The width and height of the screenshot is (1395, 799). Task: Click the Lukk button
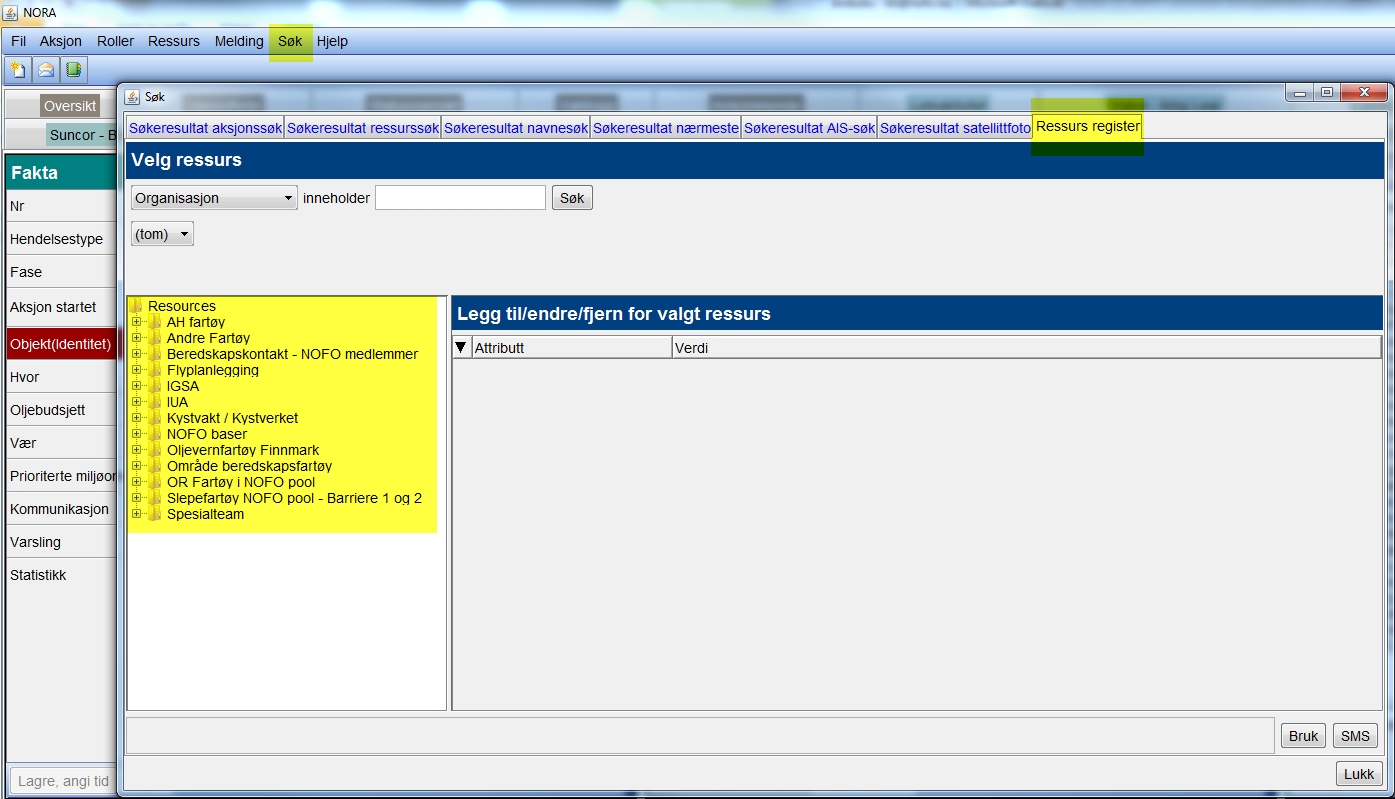point(1359,774)
